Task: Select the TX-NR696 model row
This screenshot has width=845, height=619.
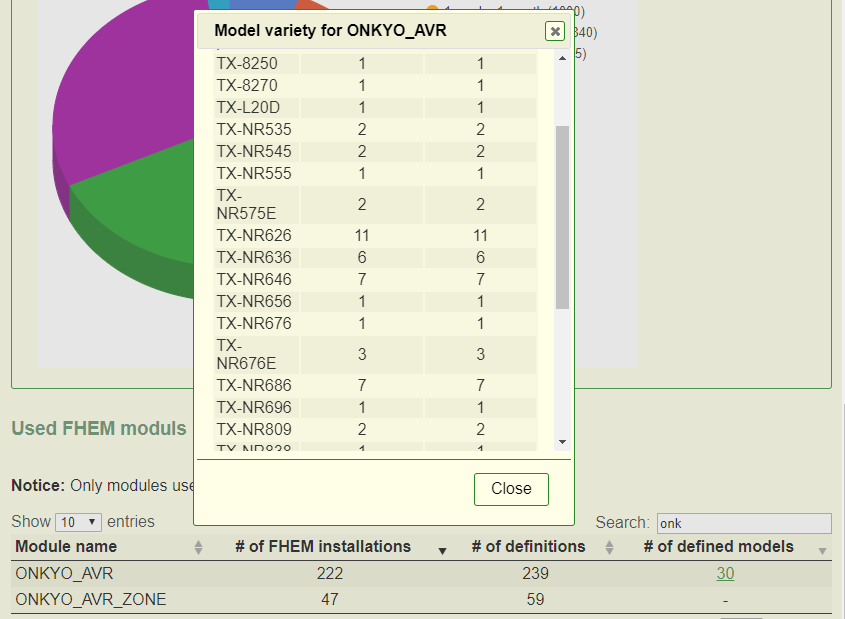Action: 375,408
